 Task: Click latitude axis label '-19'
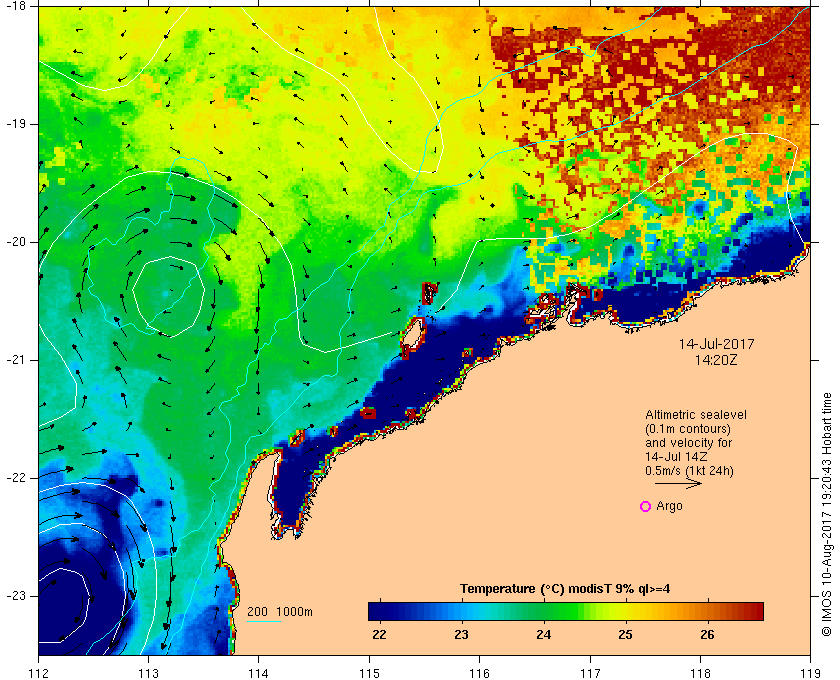pyautogui.click(x=15, y=124)
